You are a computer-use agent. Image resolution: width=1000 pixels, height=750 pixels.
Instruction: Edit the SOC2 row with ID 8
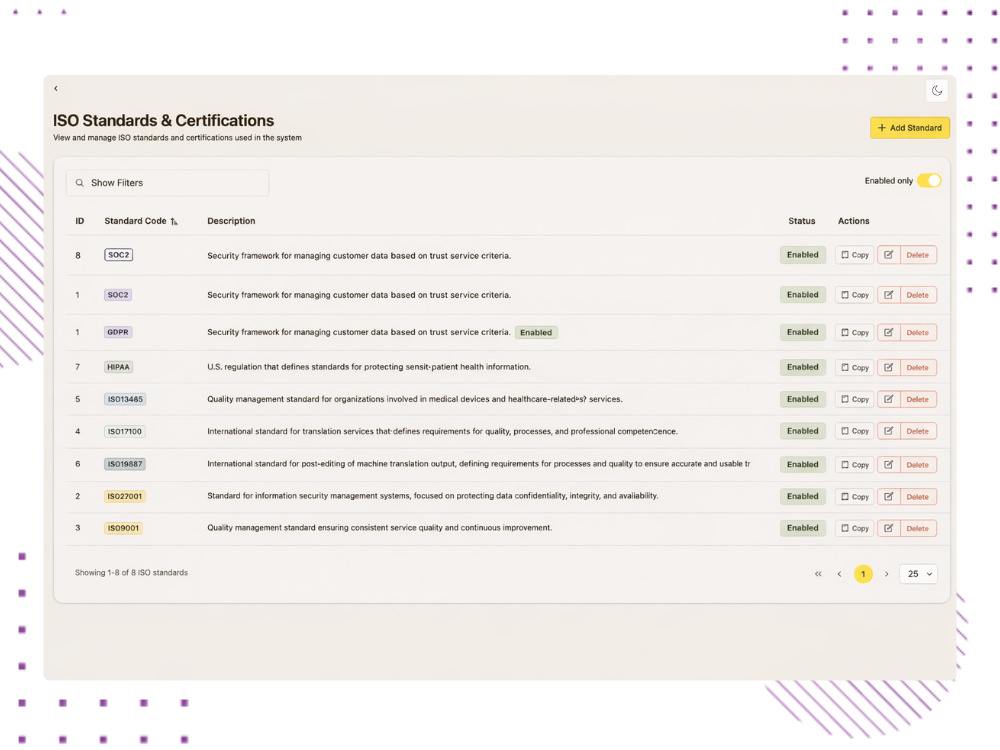888,255
